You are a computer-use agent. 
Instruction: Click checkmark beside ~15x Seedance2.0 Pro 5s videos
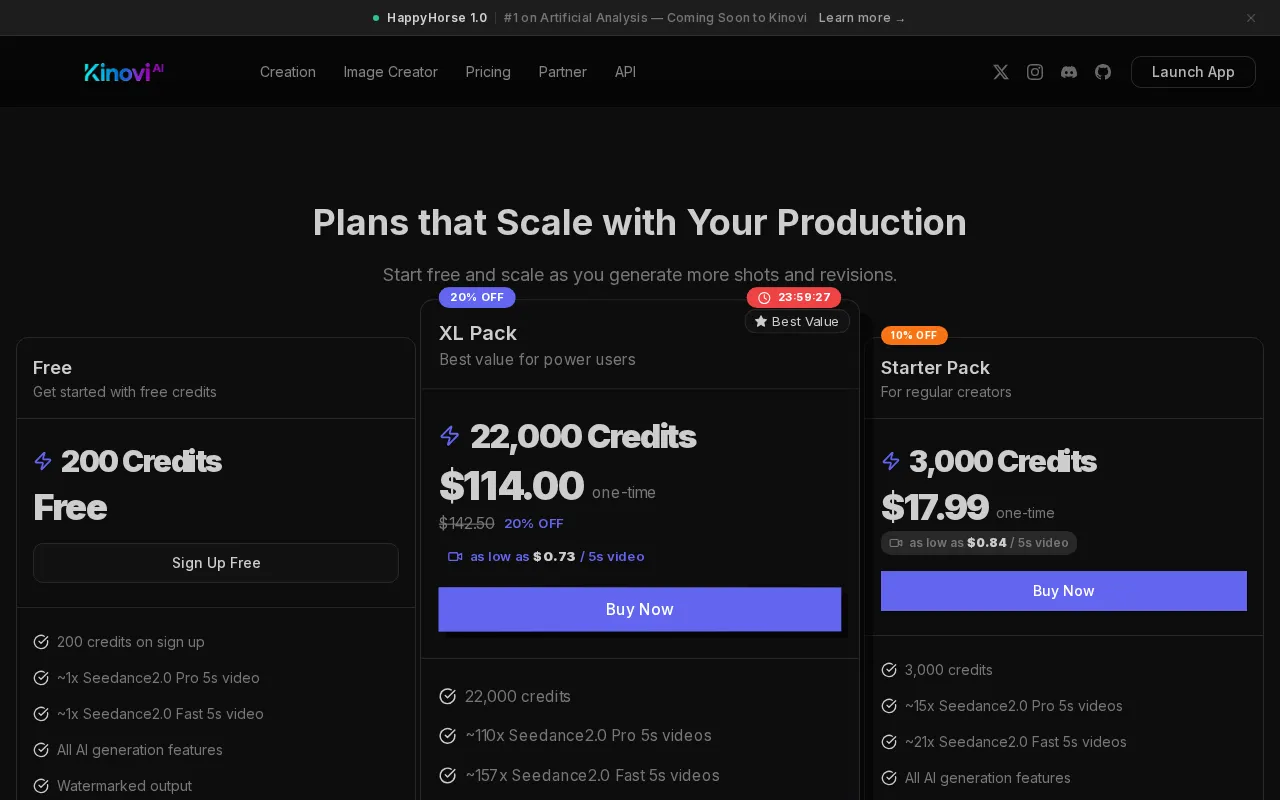coord(889,706)
